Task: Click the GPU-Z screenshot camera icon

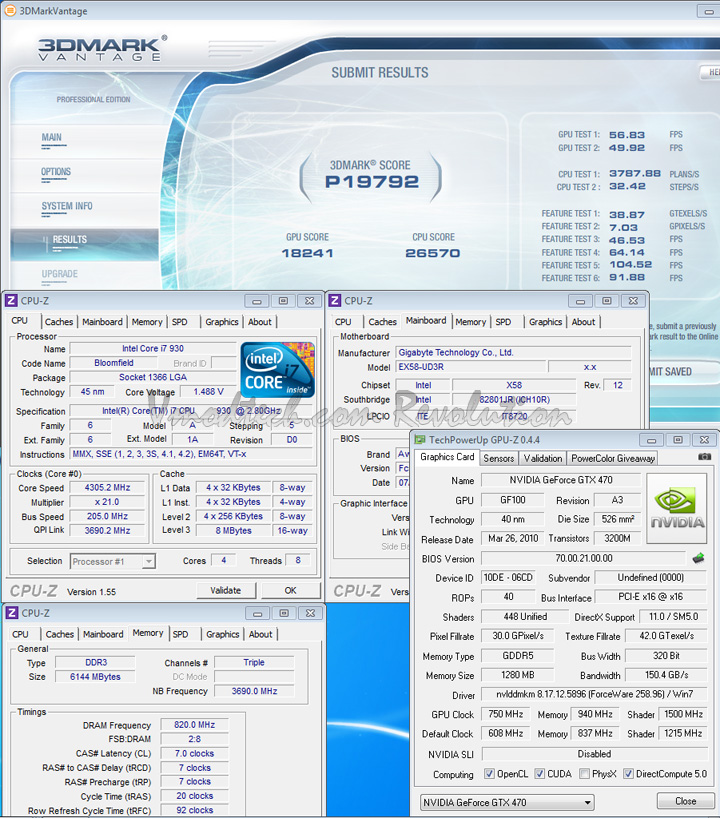Action: (x=704, y=457)
